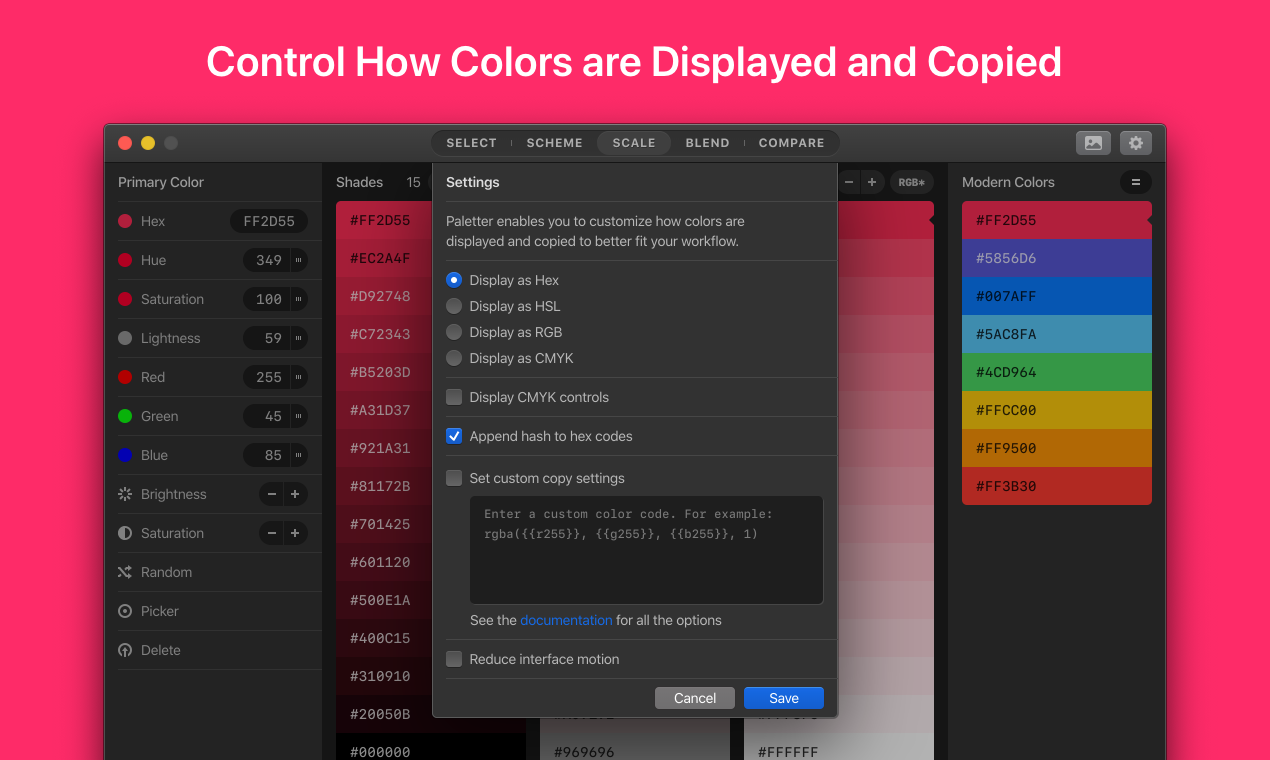Check Reduce interface motion

tap(454, 659)
